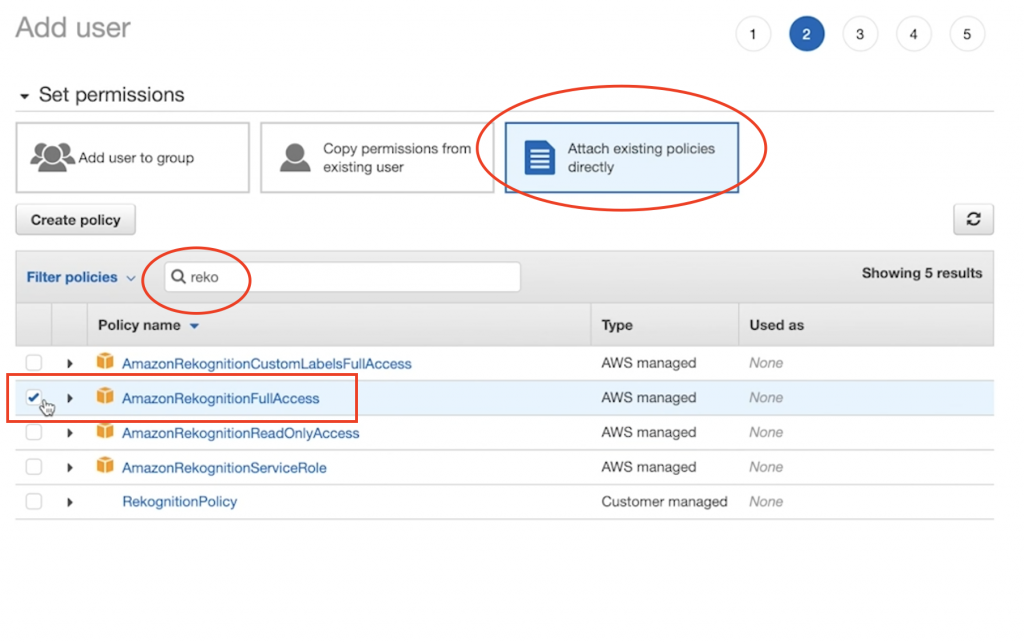Jump to step 4 in the wizard
This screenshot has width=1024, height=642.
(914, 34)
